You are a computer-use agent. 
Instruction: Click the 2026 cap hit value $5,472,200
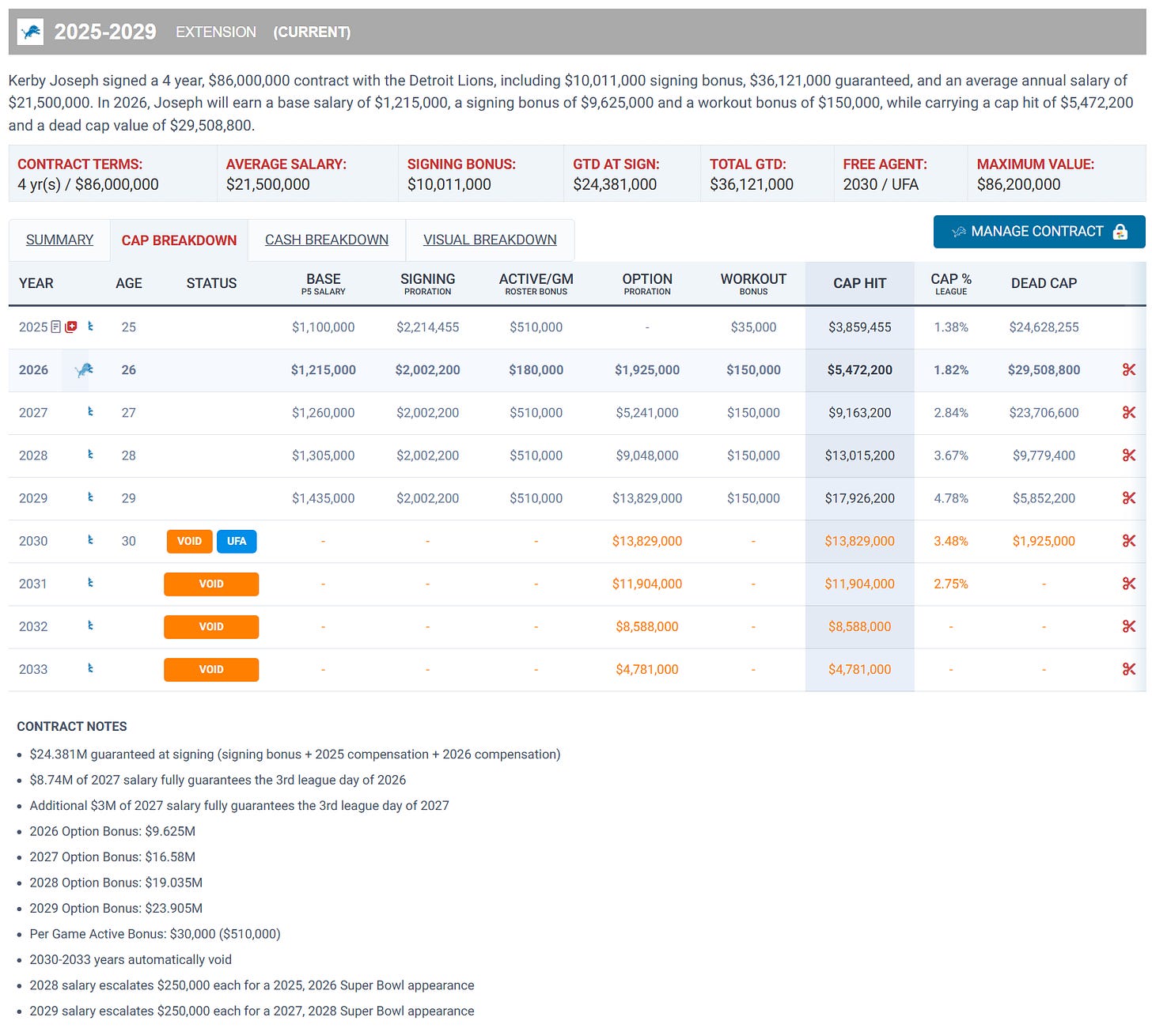(x=860, y=369)
